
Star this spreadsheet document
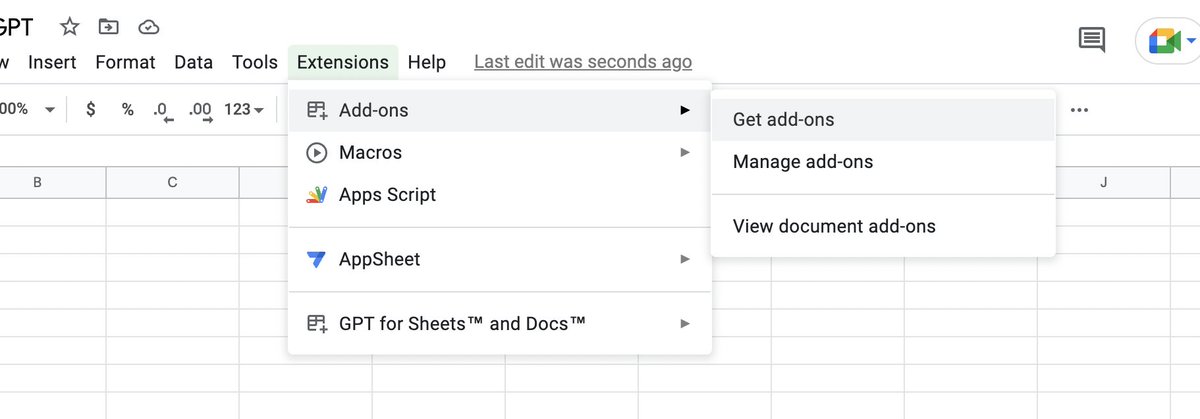click(70, 27)
